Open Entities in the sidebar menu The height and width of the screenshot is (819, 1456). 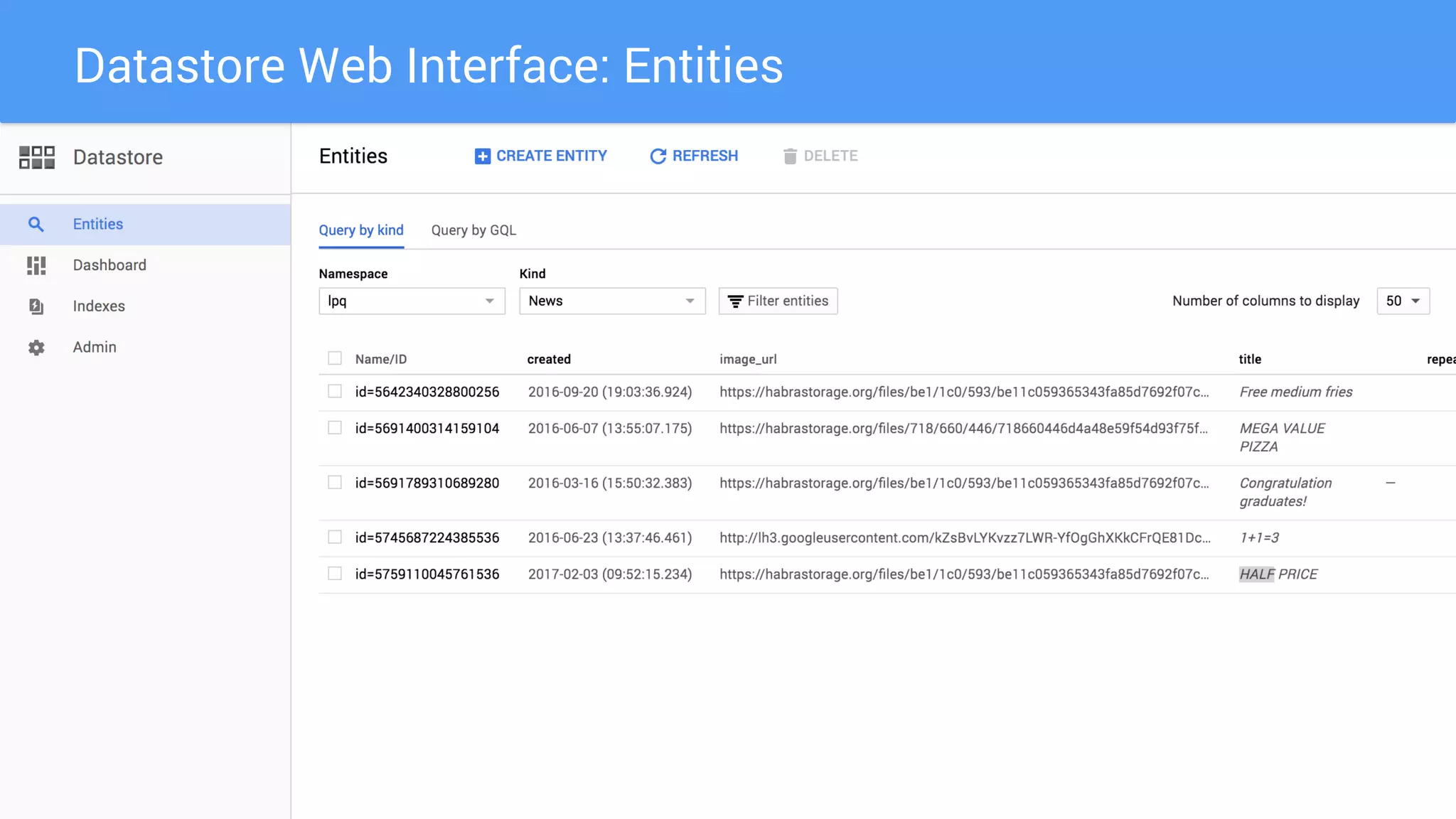[145, 225]
